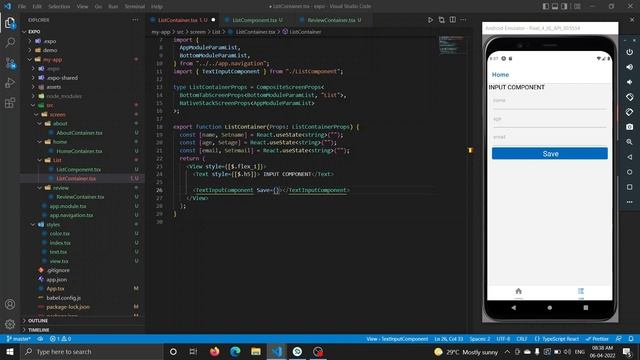640x360 pixels.
Task: Click the emulator volume down button
Action: point(629,82)
